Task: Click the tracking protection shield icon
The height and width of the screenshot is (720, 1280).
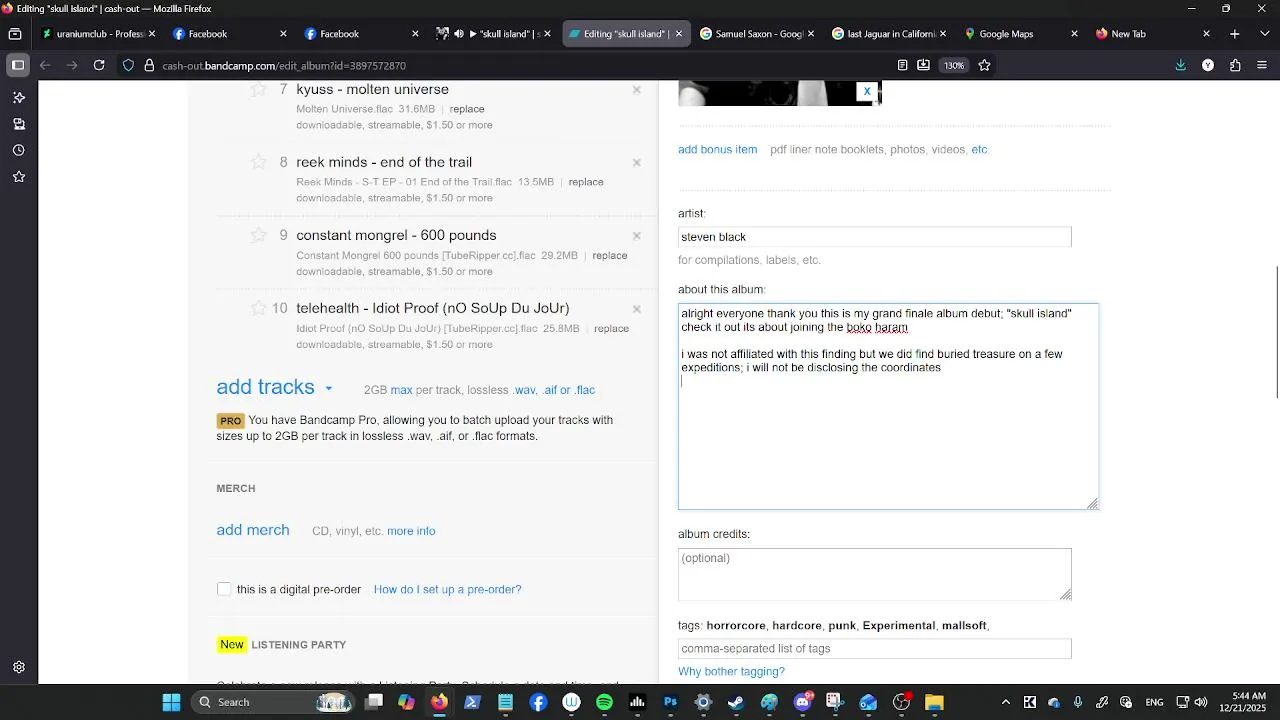Action: 128,65
